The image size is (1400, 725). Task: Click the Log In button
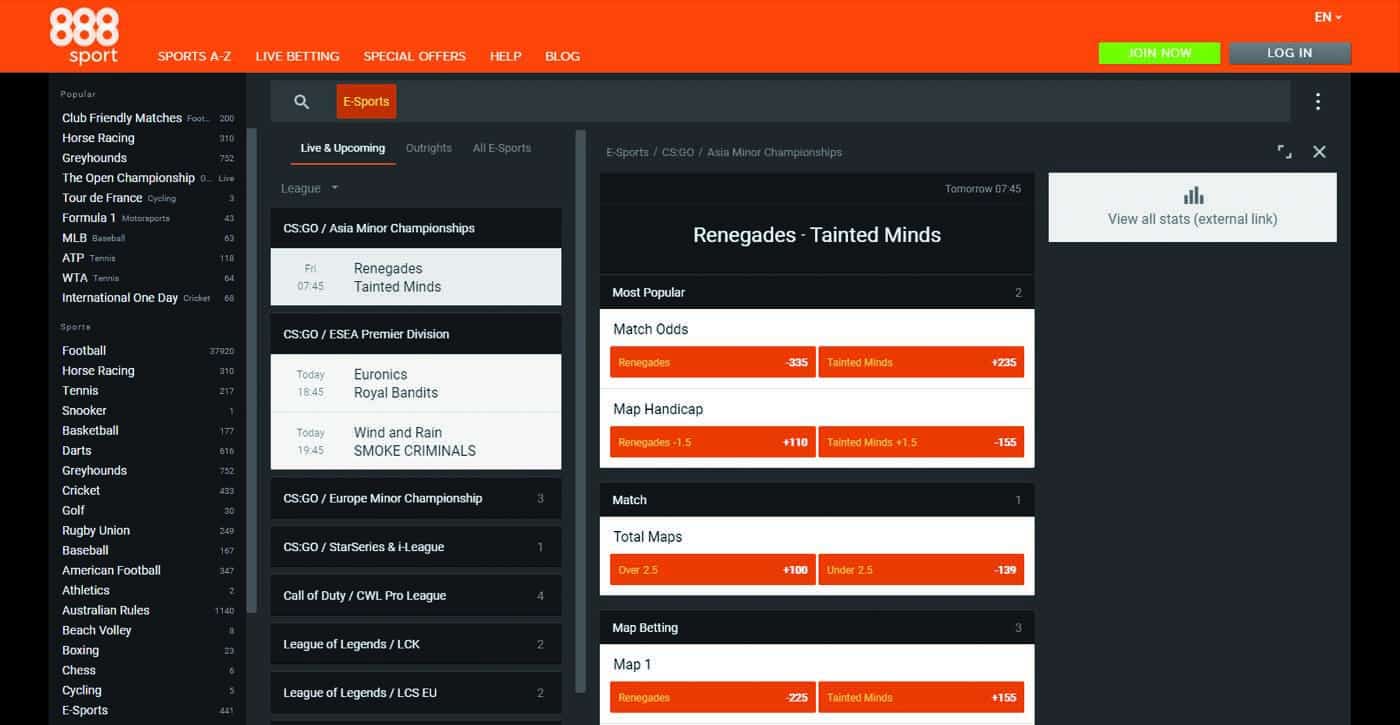(x=1290, y=53)
